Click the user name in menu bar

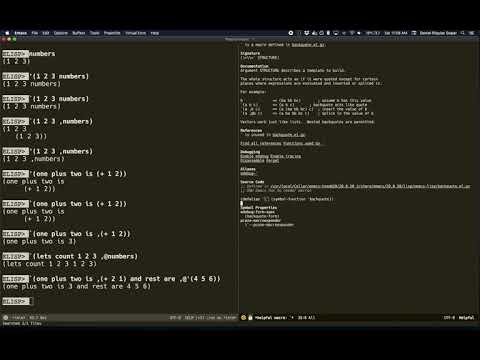(x=438, y=33)
